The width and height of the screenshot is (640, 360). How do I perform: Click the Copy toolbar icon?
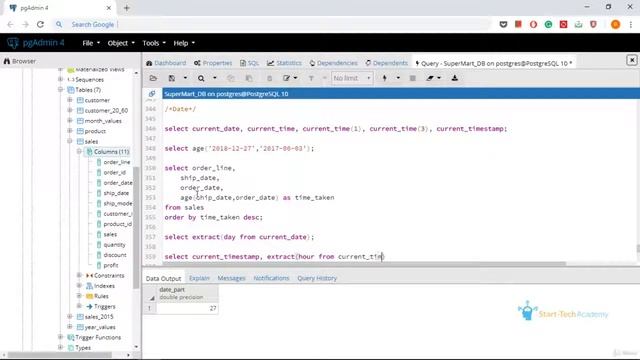tap(231, 78)
